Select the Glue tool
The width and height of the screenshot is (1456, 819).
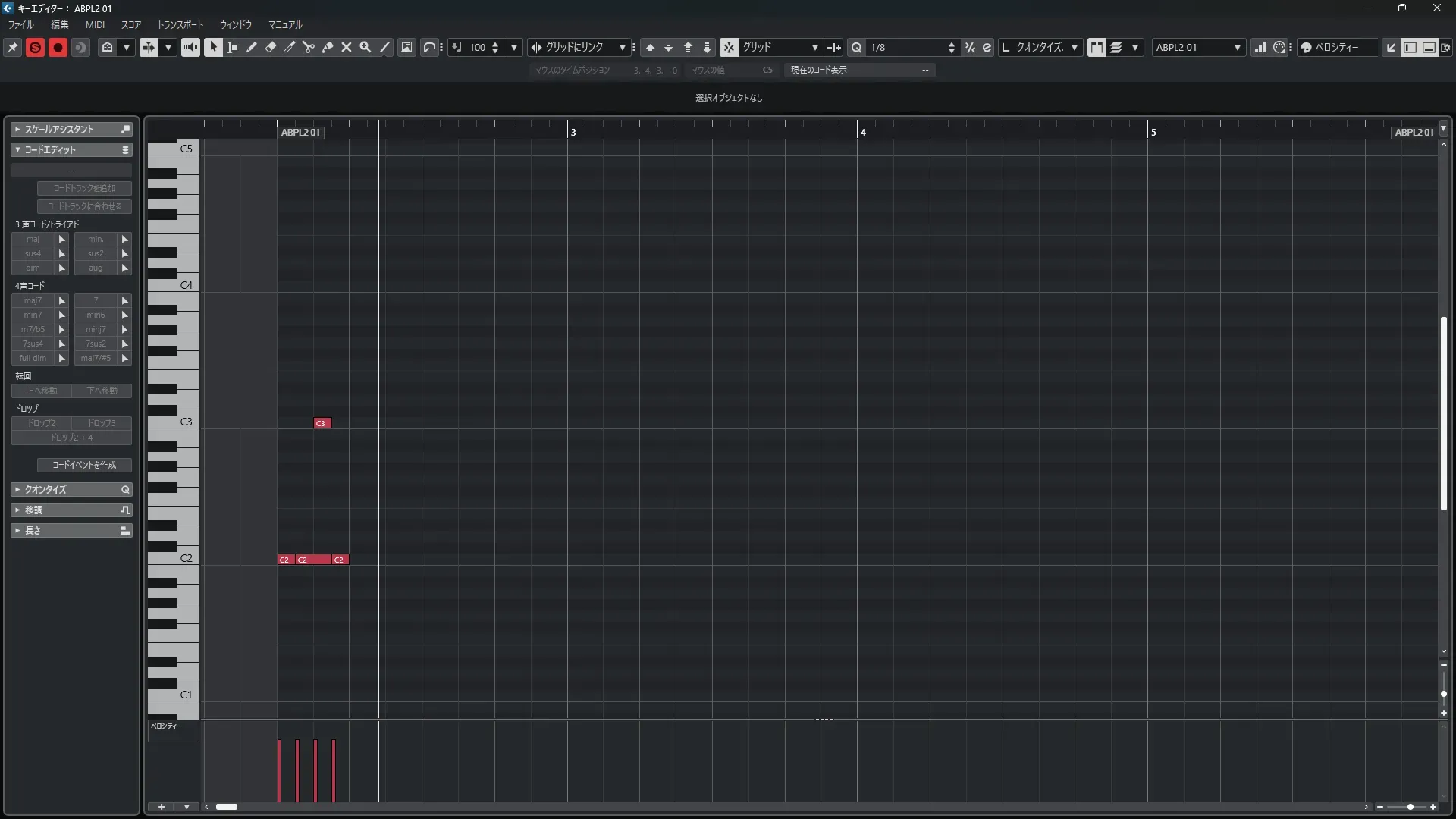pos(328,47)
